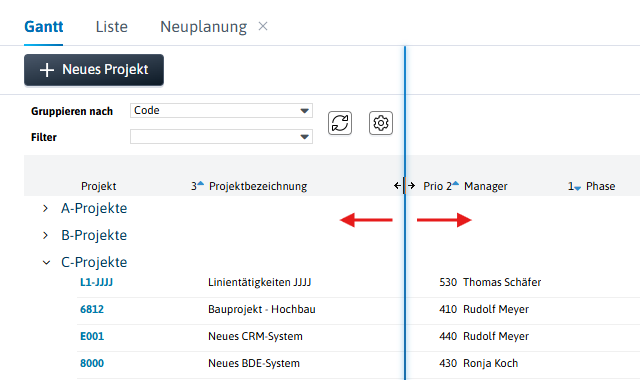Open the Filter dropdown
The width and height of the screenshot is (640, 380).
pos(221,137)
